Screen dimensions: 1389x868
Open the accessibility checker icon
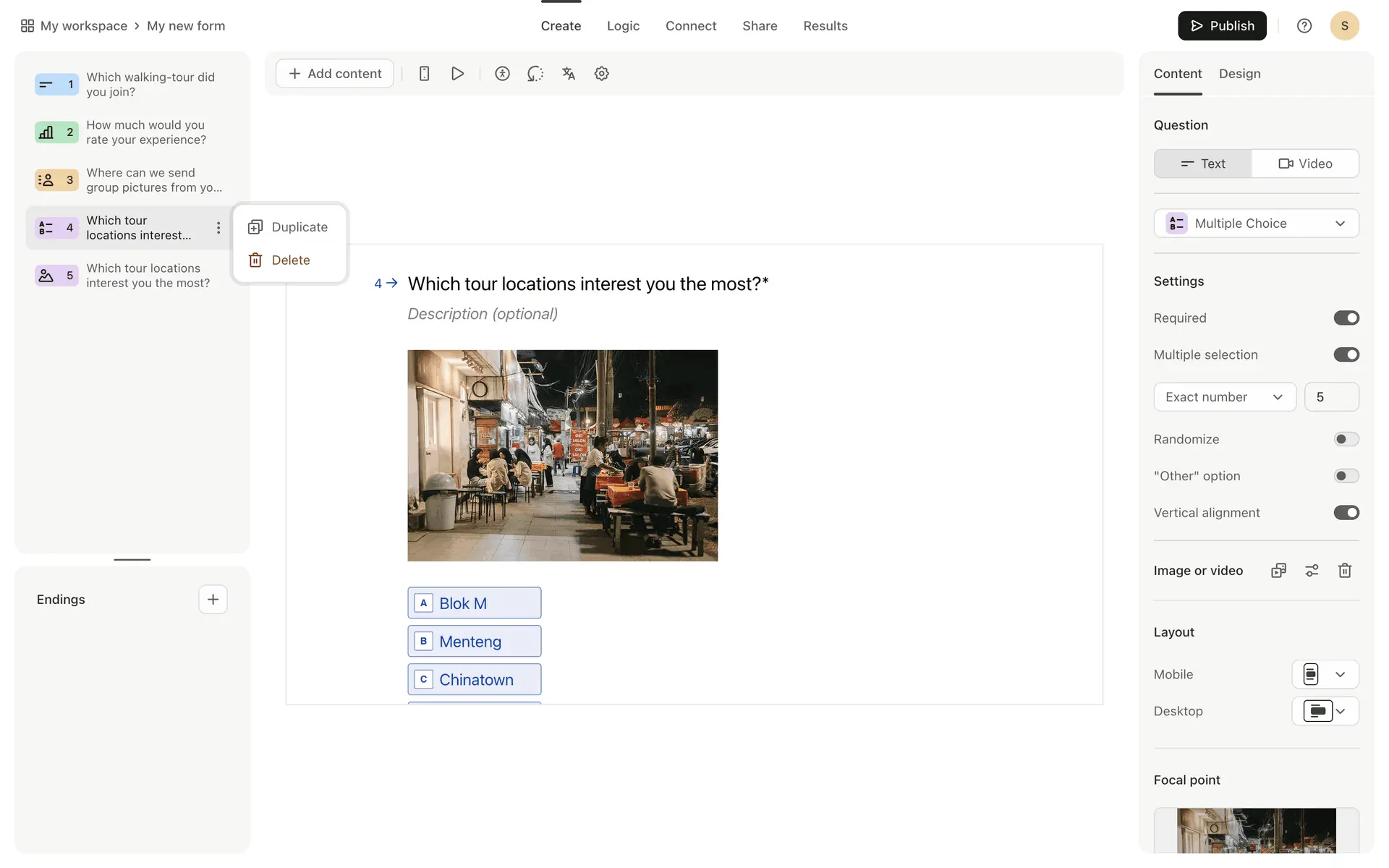[502, 73]
